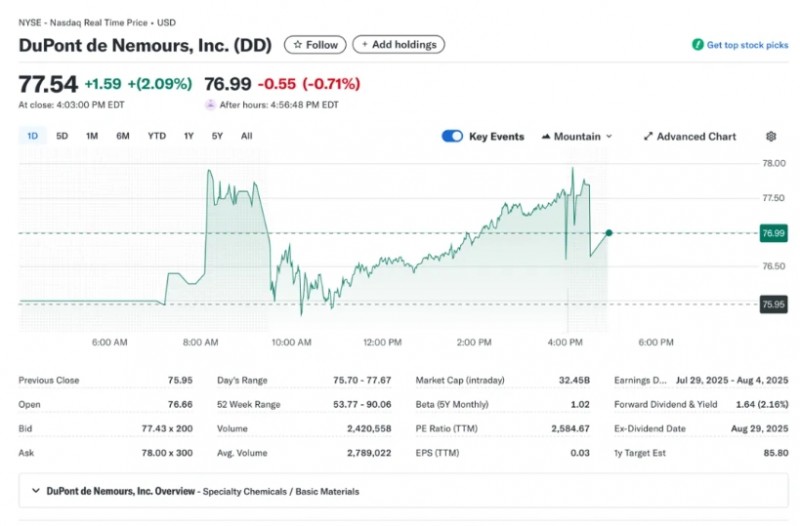This screenshot has height=526, width=800.
Task: Click the plus icon in Add holdings
Action: click(x=364, y=45)
